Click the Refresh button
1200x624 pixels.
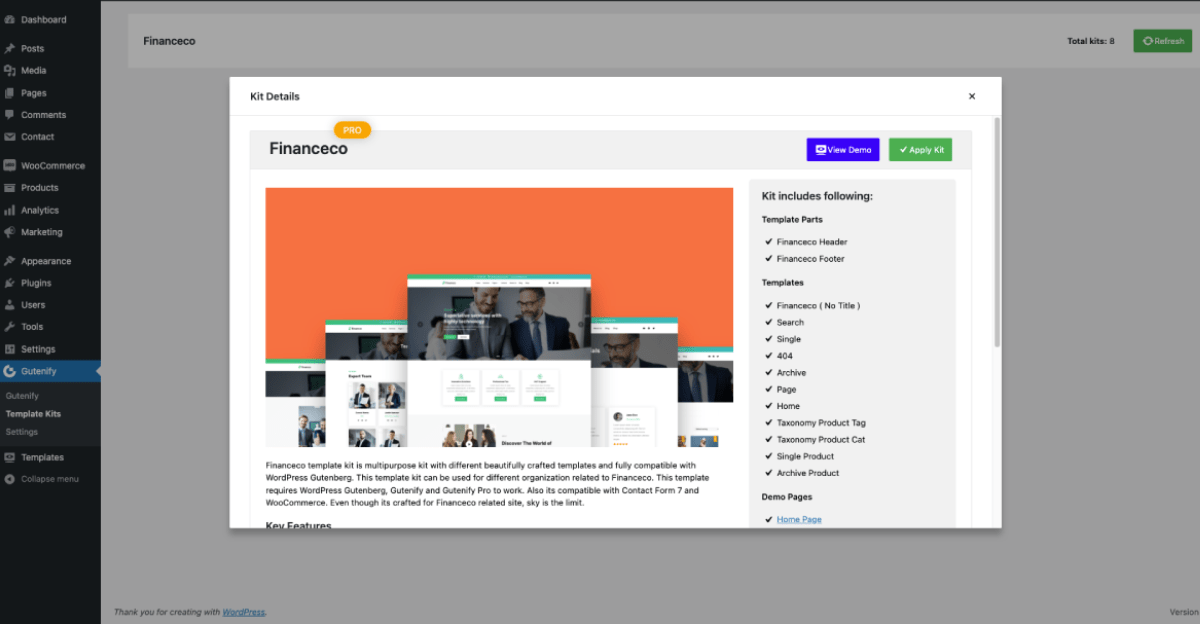tap(1162, 41)
